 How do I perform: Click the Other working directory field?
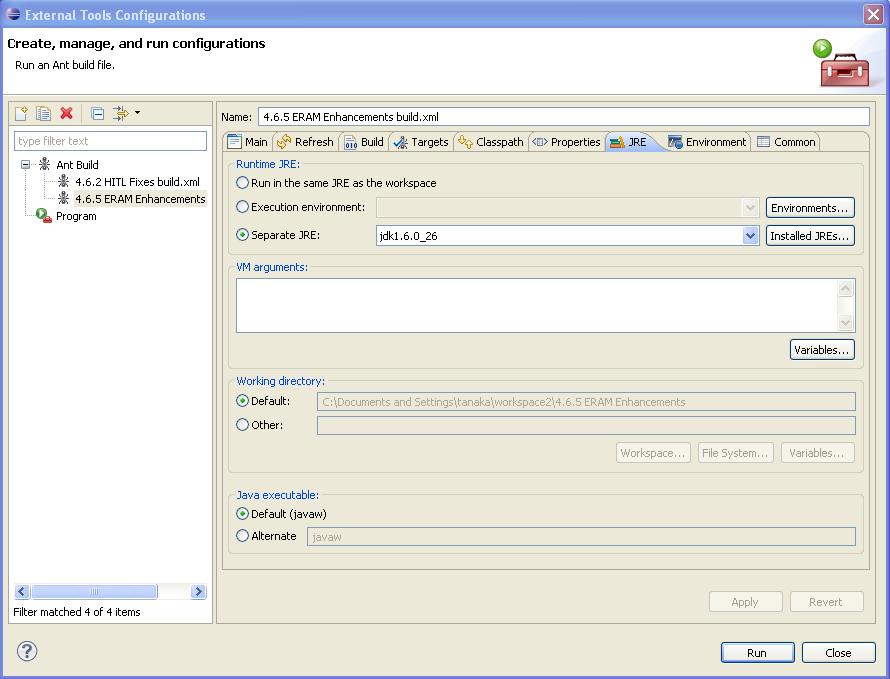(x=586, y=425)
